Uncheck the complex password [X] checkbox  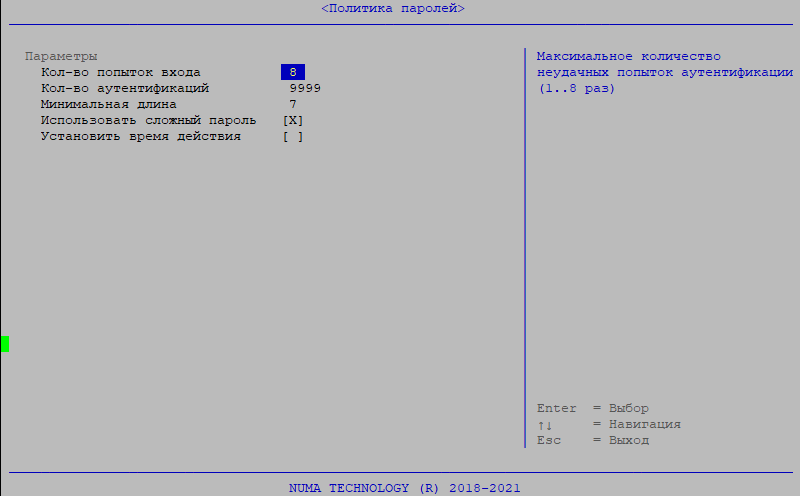coord(293,120)
